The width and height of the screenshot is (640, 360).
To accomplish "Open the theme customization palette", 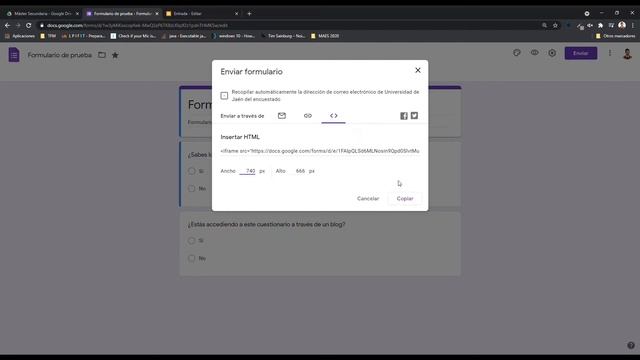I will (517, 53).
